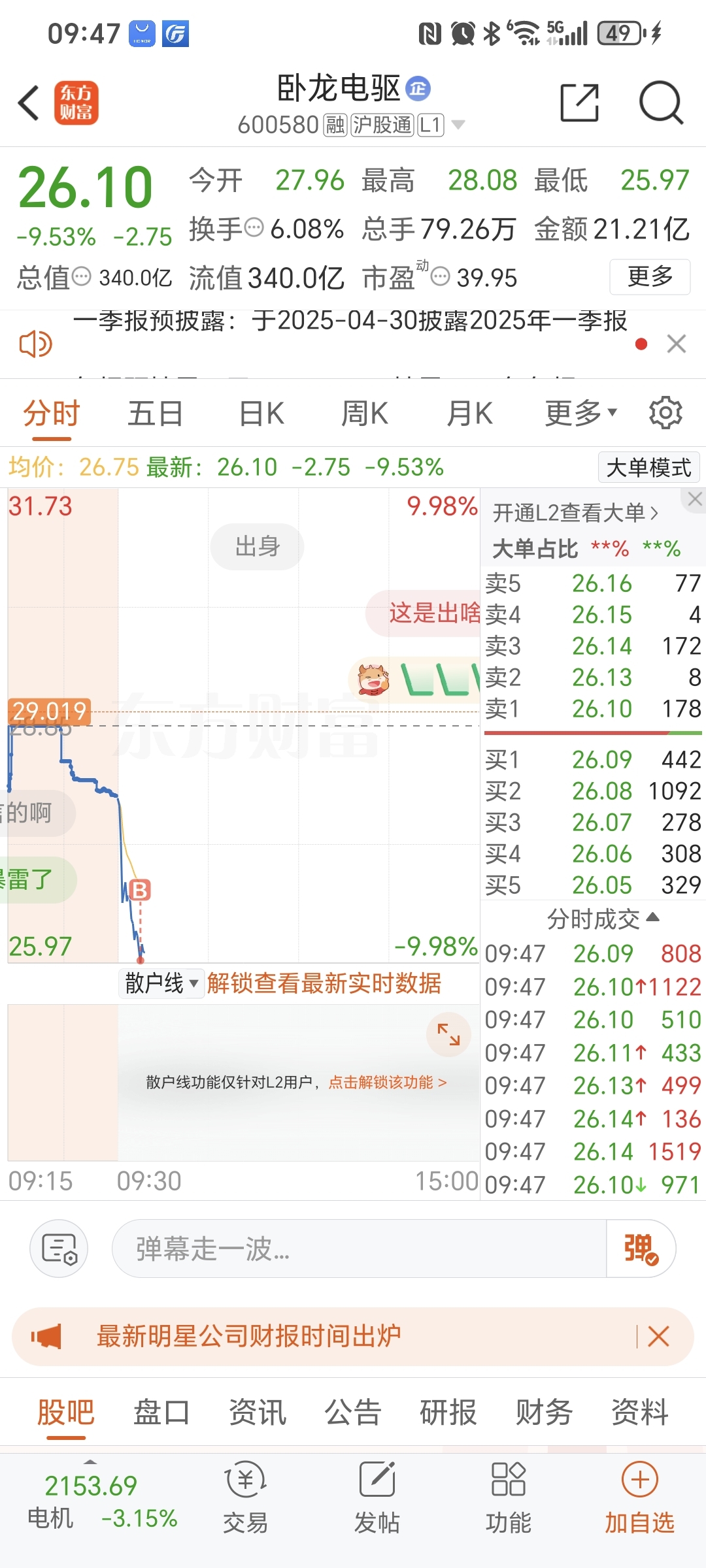Screen dimensions: 706x1568
Task: Toggle the 弹 bullet comments switch
Action: (x=641, y=1249)
